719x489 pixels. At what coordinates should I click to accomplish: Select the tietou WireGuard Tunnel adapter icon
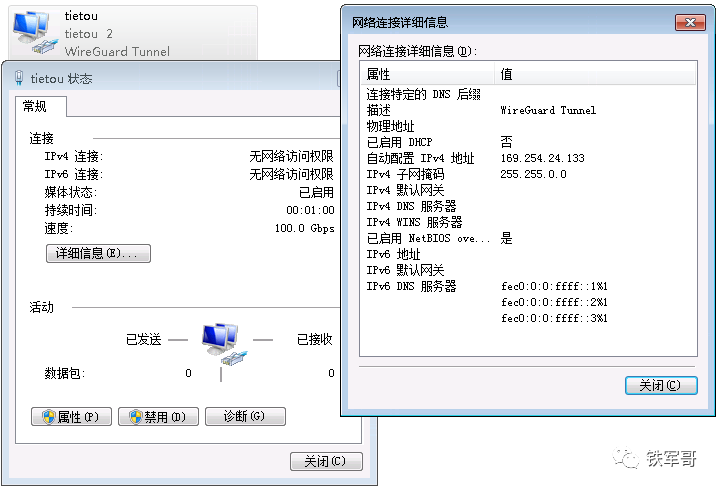pos(35,32)
